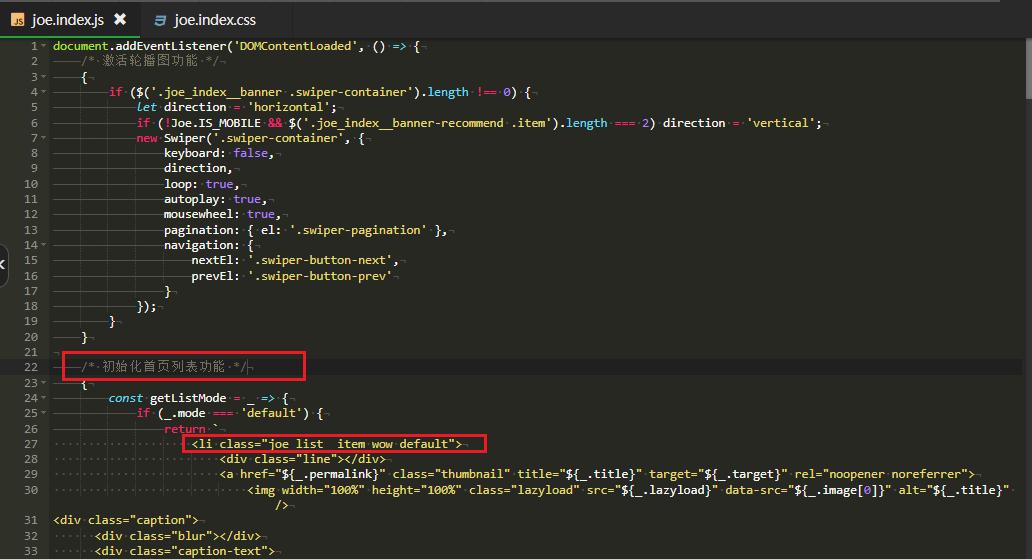Expand the collapsed side panel arrow
Screen dimensions: 1032x559
(x=3, y=265)
